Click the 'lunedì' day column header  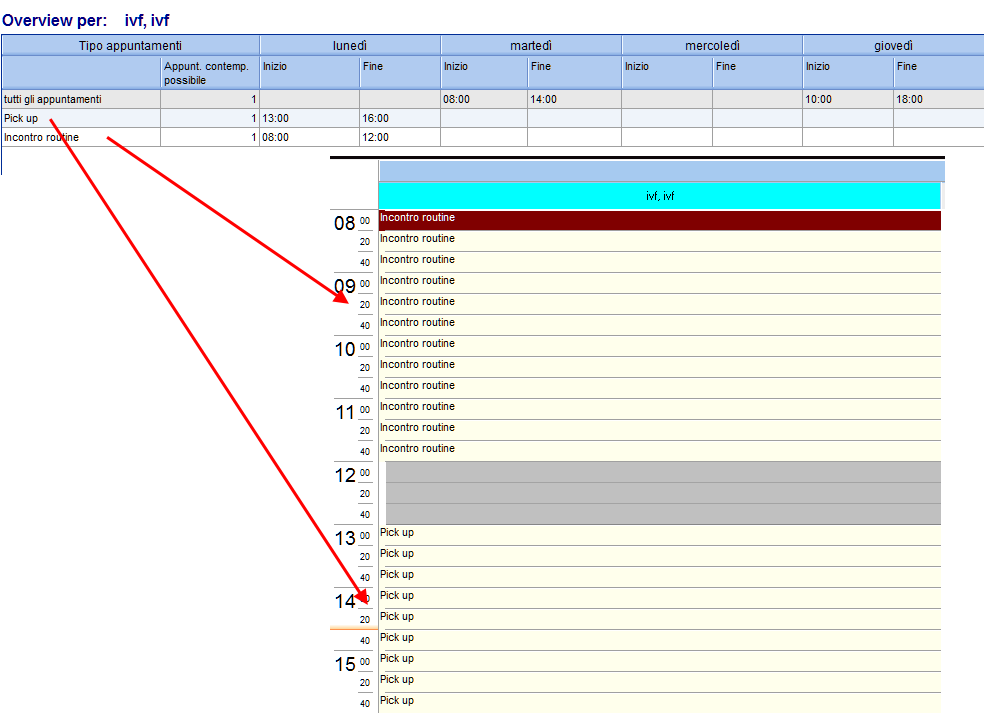pos(350,45)
